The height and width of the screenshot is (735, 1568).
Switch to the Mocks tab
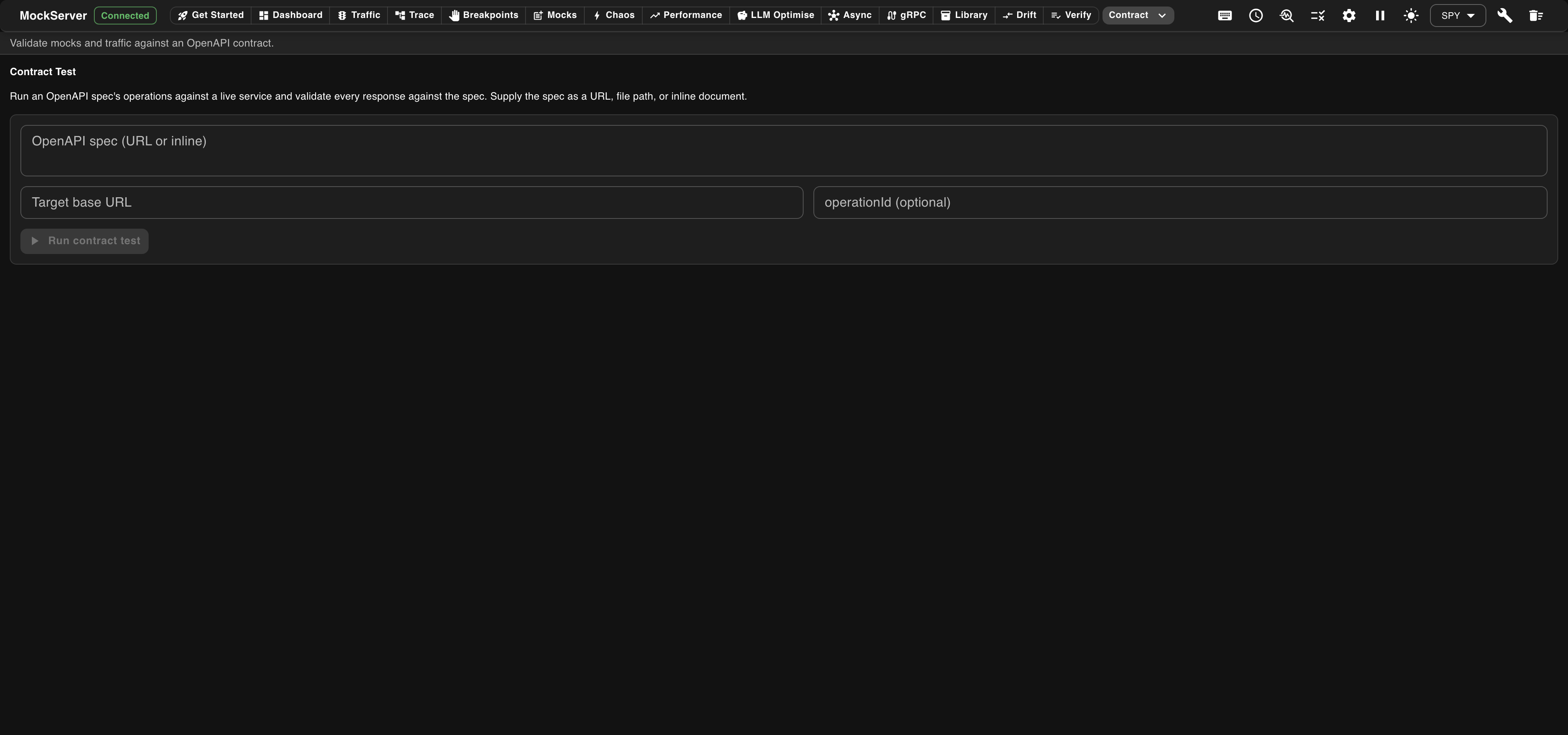(x=555, y=15)
